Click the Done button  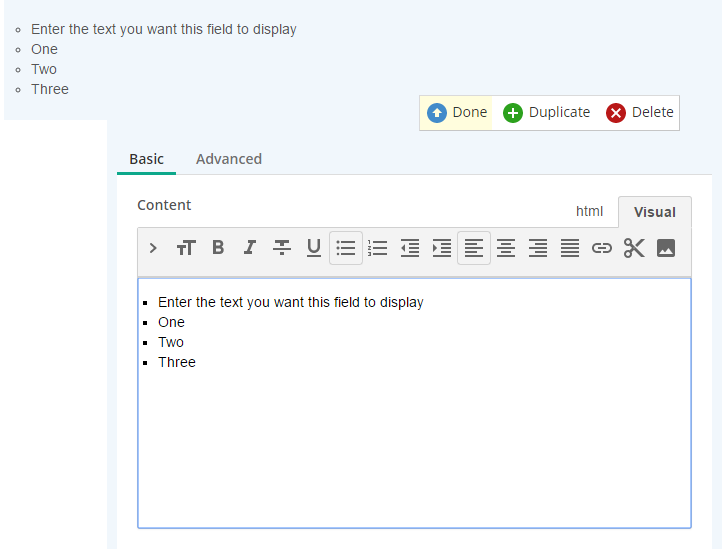[x=456, y=113]
